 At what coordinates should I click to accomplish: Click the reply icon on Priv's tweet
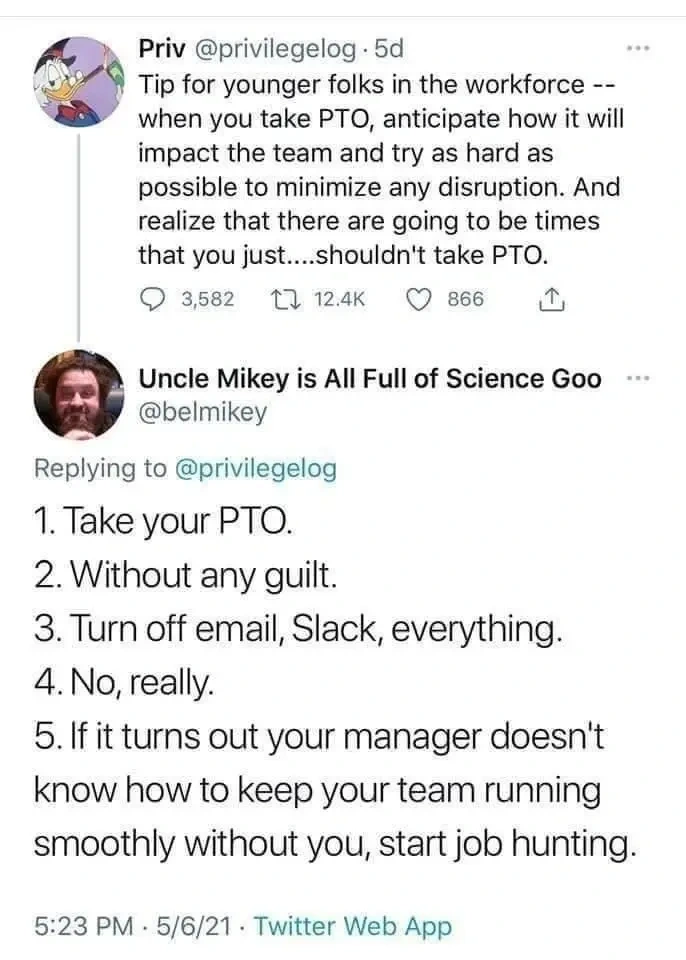(150, 297)
